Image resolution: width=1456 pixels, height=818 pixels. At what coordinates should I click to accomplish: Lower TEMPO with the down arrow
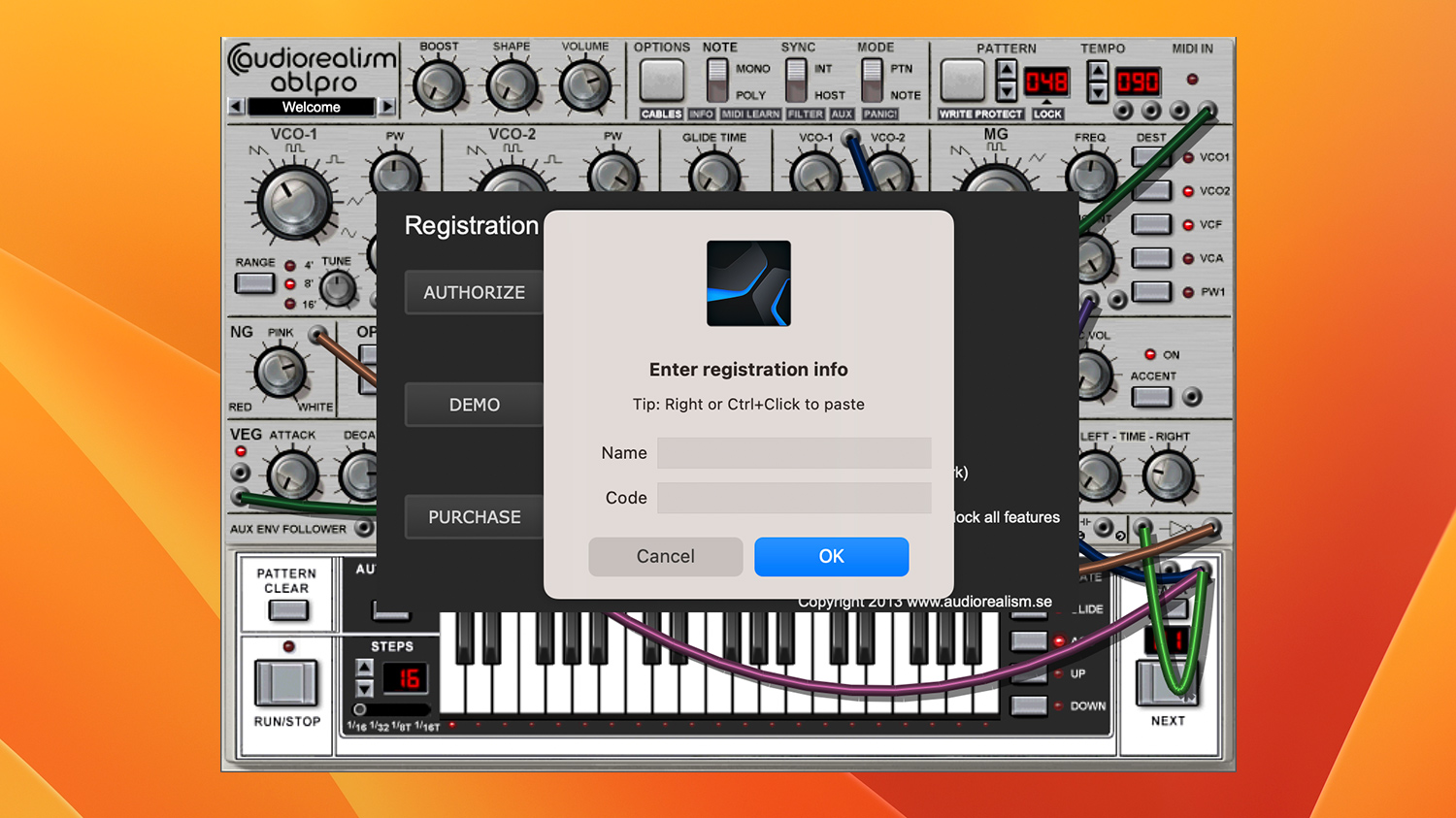(1097, 92)
